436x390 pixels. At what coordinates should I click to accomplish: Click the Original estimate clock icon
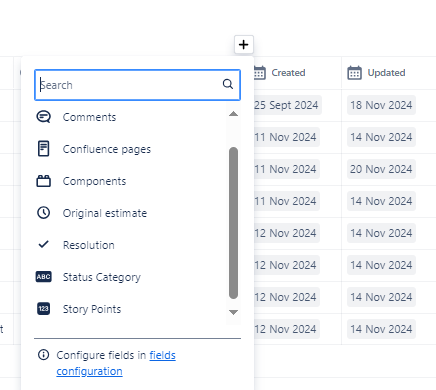43,213
